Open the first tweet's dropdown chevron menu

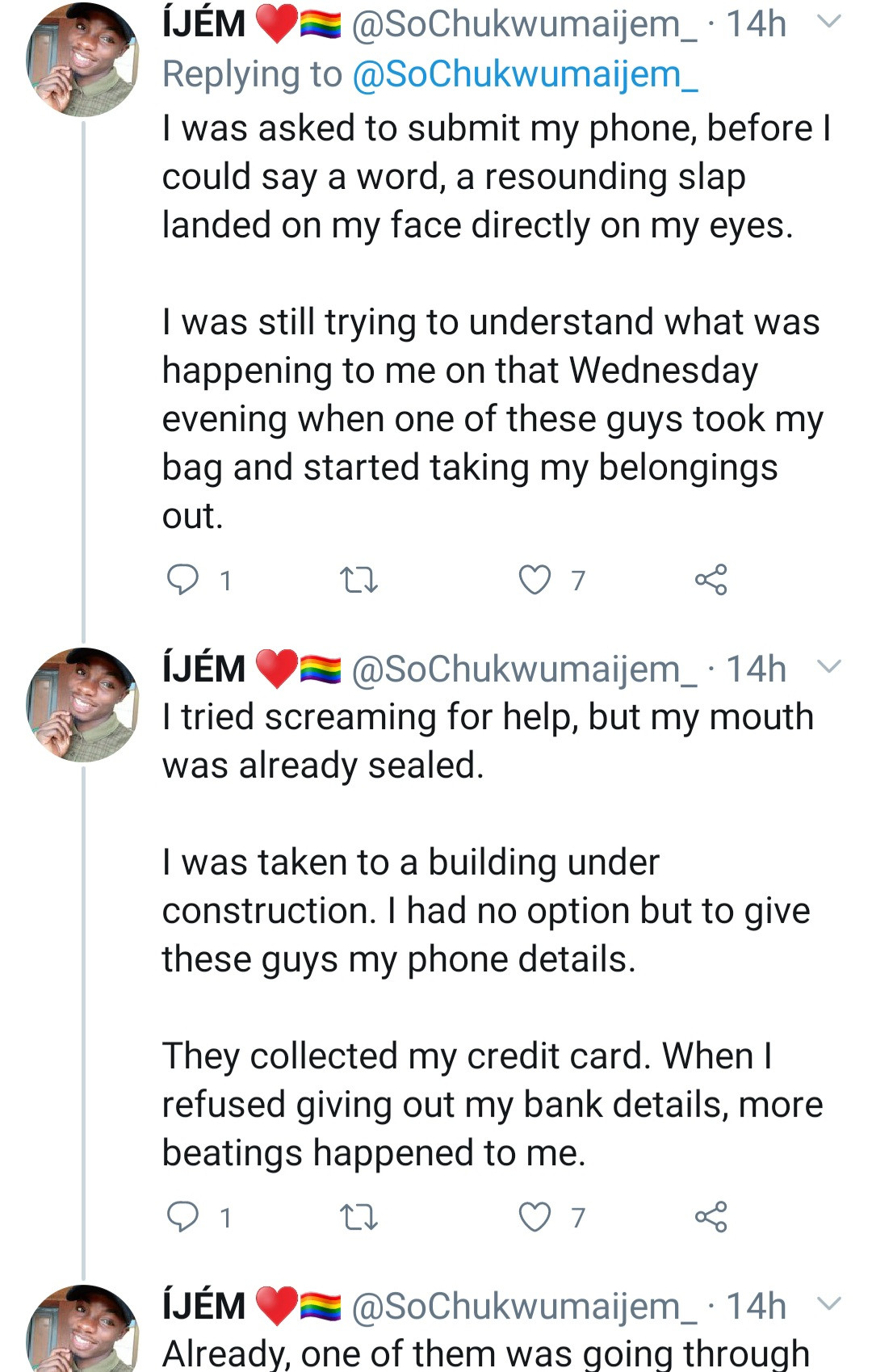tap(829, 22)
